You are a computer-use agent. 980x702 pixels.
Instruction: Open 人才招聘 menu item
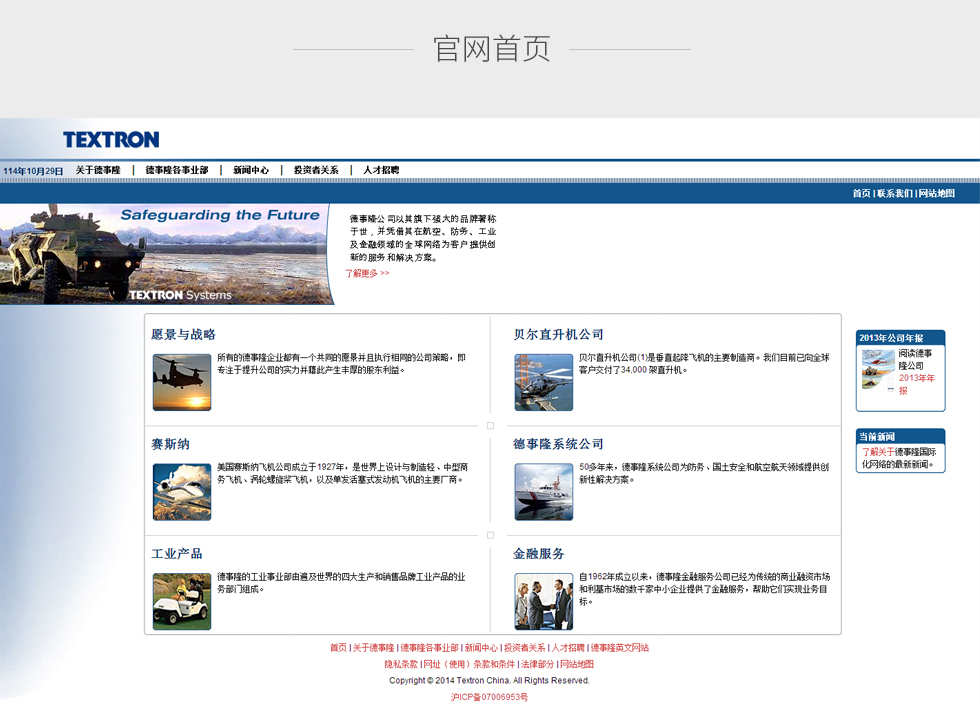[x=381, y=170]
